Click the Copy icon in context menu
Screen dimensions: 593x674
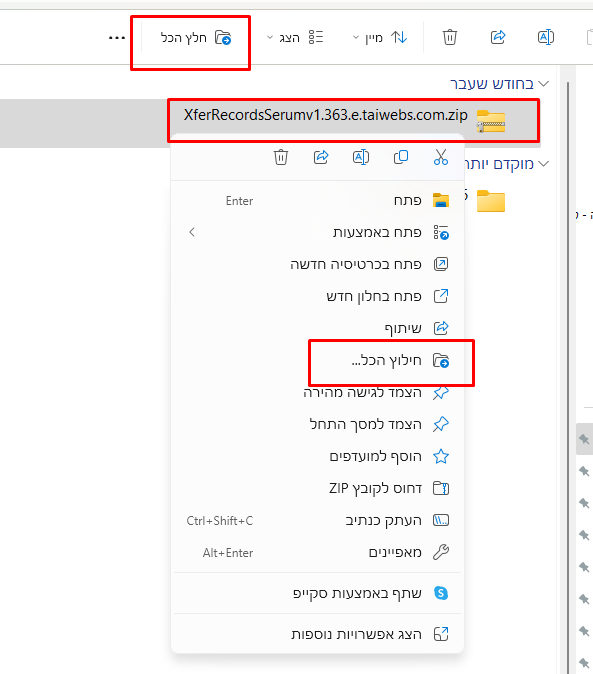pyautogui.click(x=401, y=157)
